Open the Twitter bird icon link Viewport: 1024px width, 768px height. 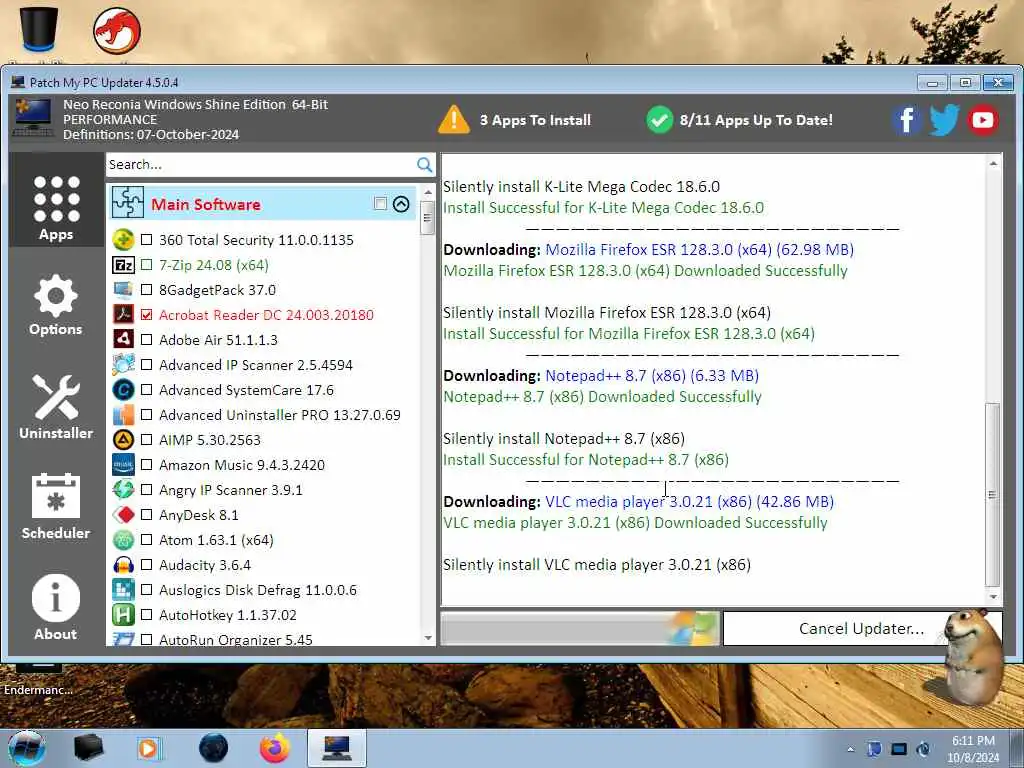pyautogui.click(x=944, y=120)
